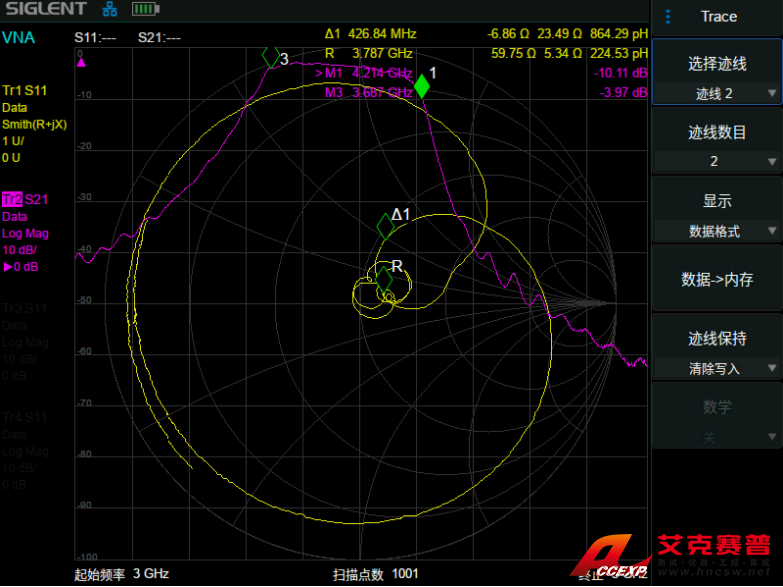The width and height of the screenshot is (783, 587).
Task: Click the magenta reference level triangle
Action: (x=81, y=62)
